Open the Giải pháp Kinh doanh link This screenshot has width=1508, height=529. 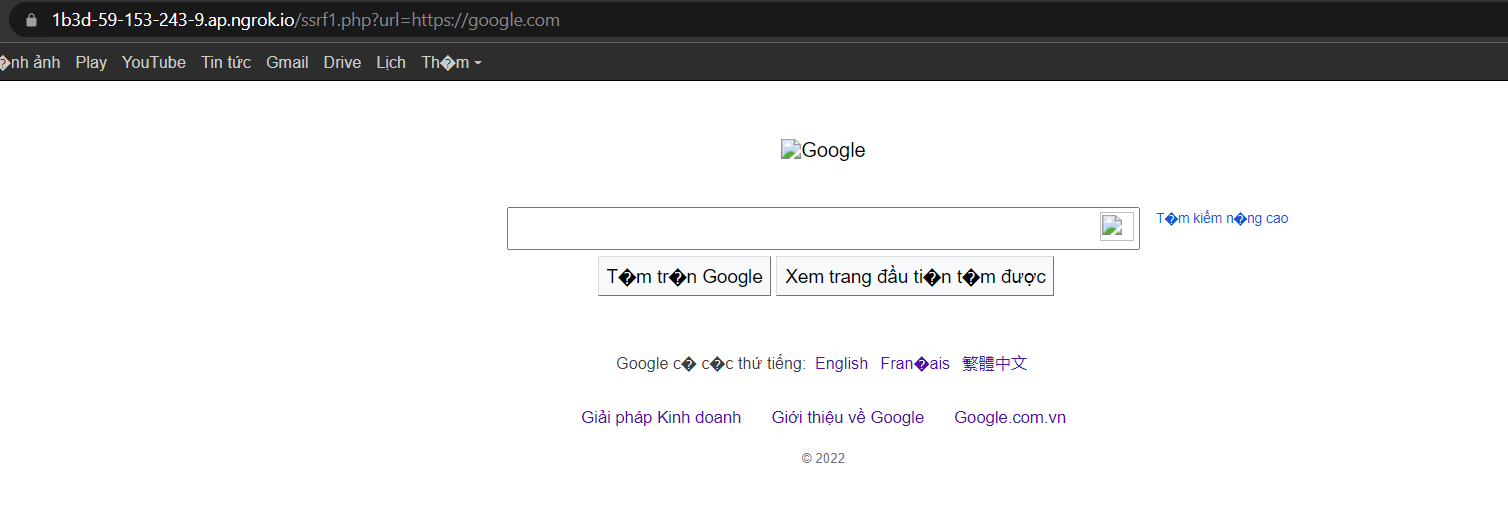661,418
